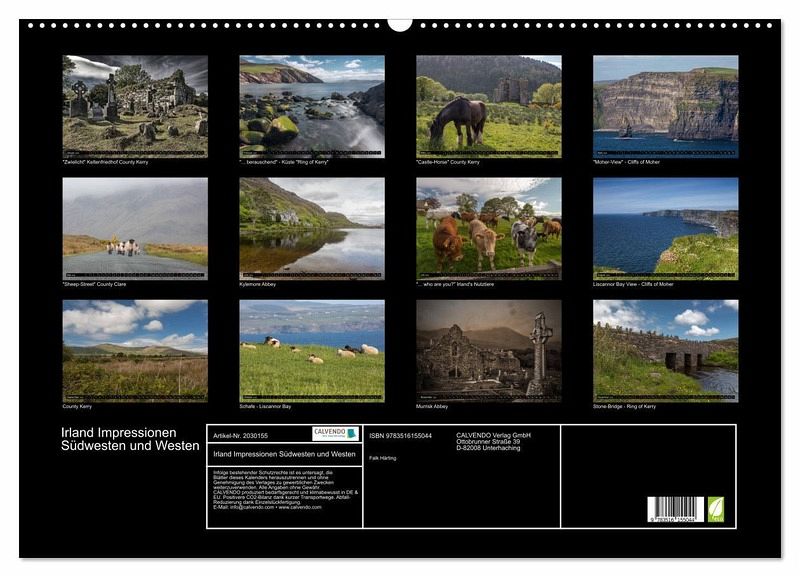Click the ISBN barcode
800x577 pixels.
[x=675, y=509]
